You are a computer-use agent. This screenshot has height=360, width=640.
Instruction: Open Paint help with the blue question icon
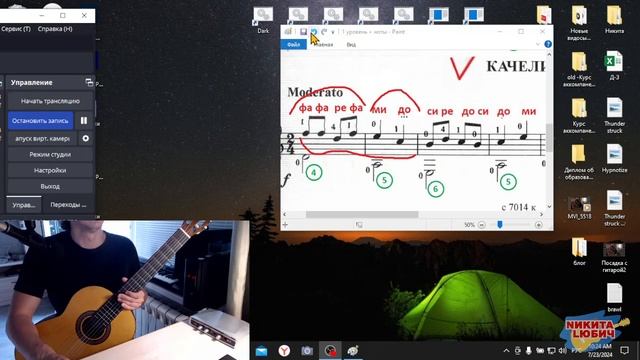click(548, 44)
